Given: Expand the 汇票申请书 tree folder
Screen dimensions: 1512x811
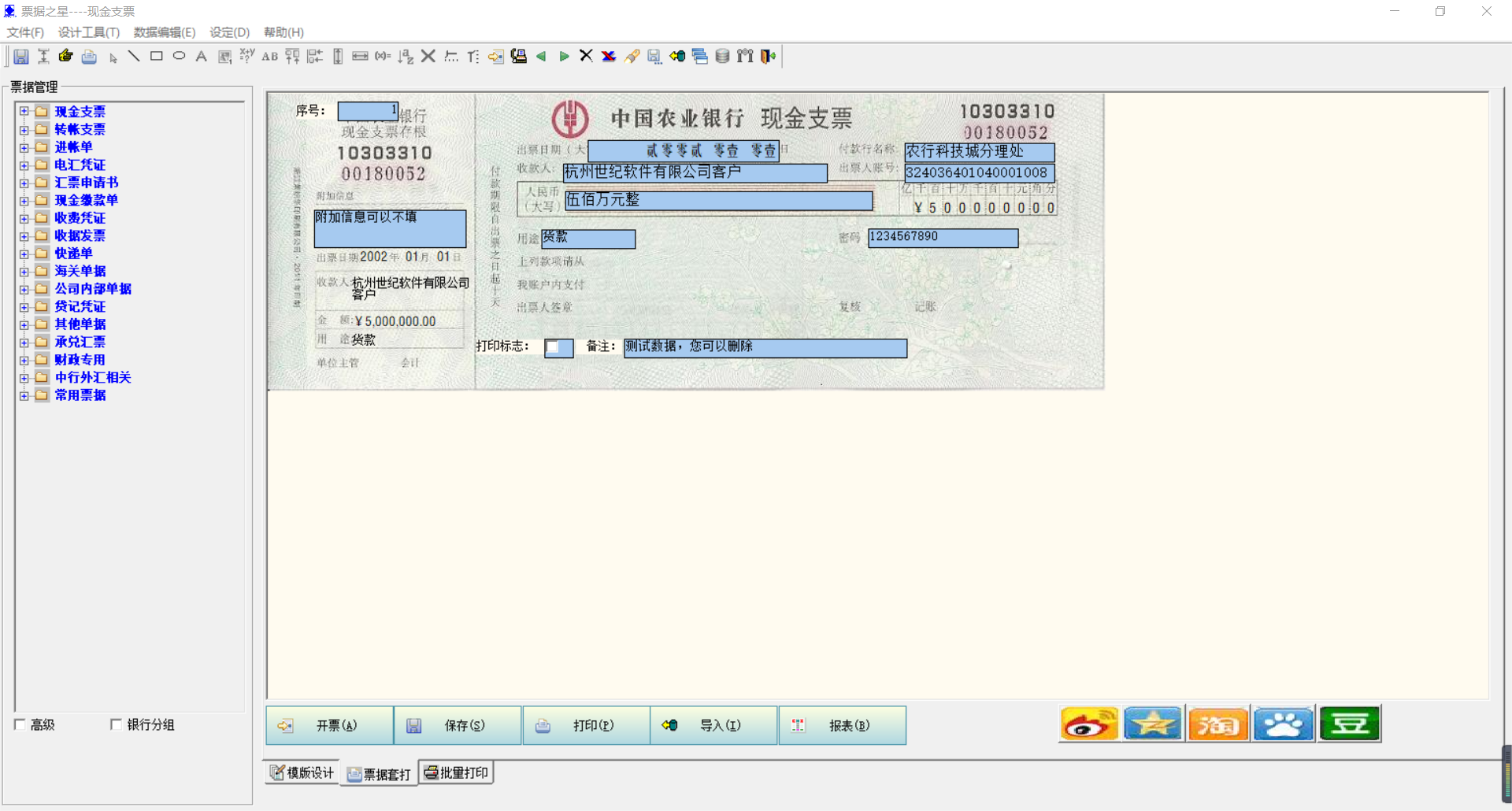Looking at the screenshot, I should click(24, 183).
